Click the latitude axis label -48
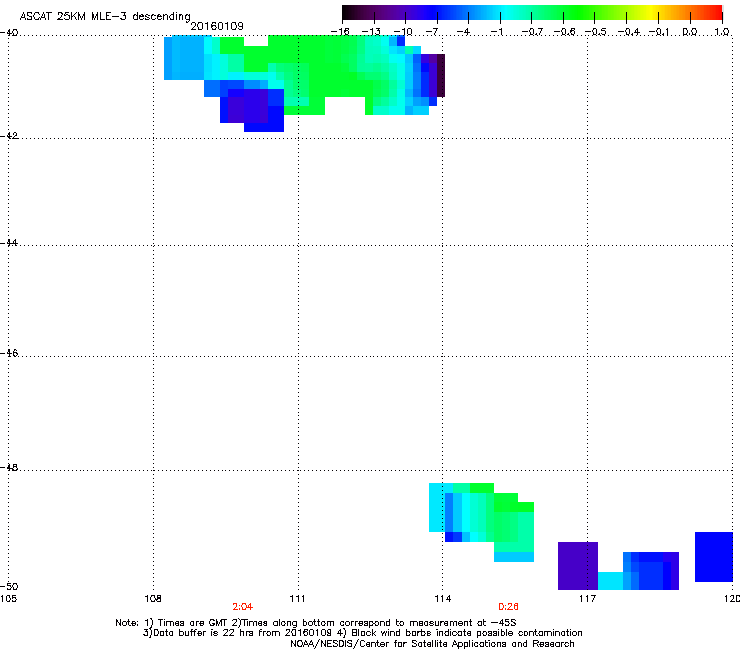This screenshot has height=650, width=740. 9,467
